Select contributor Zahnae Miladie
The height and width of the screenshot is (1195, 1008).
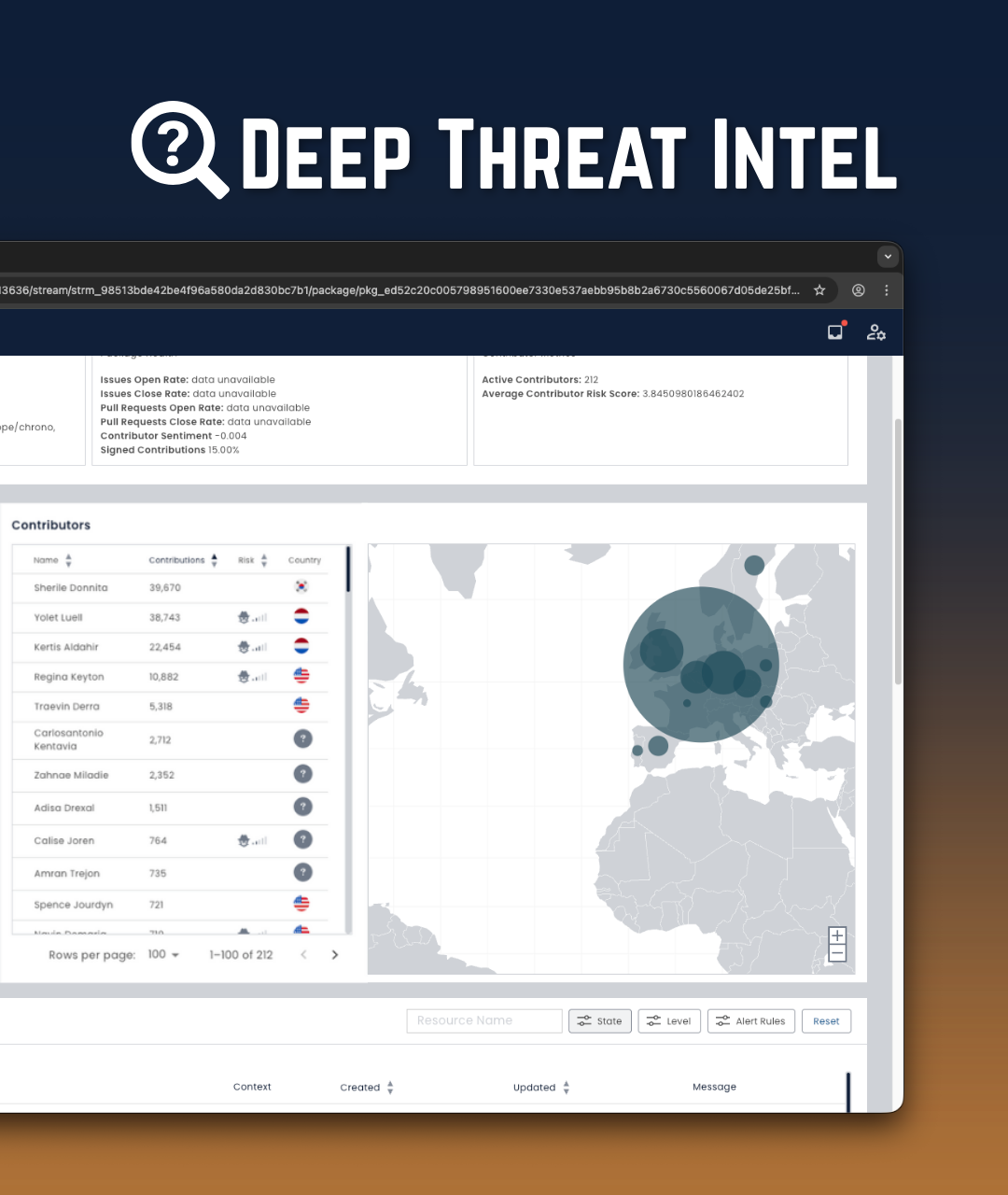71,775
